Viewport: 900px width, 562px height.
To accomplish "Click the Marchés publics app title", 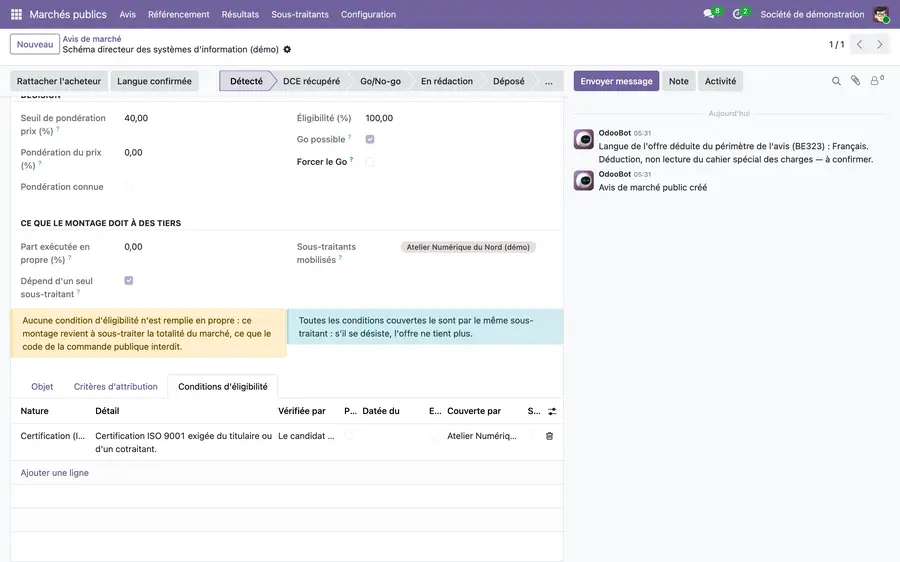I will [x=68, y=14].
